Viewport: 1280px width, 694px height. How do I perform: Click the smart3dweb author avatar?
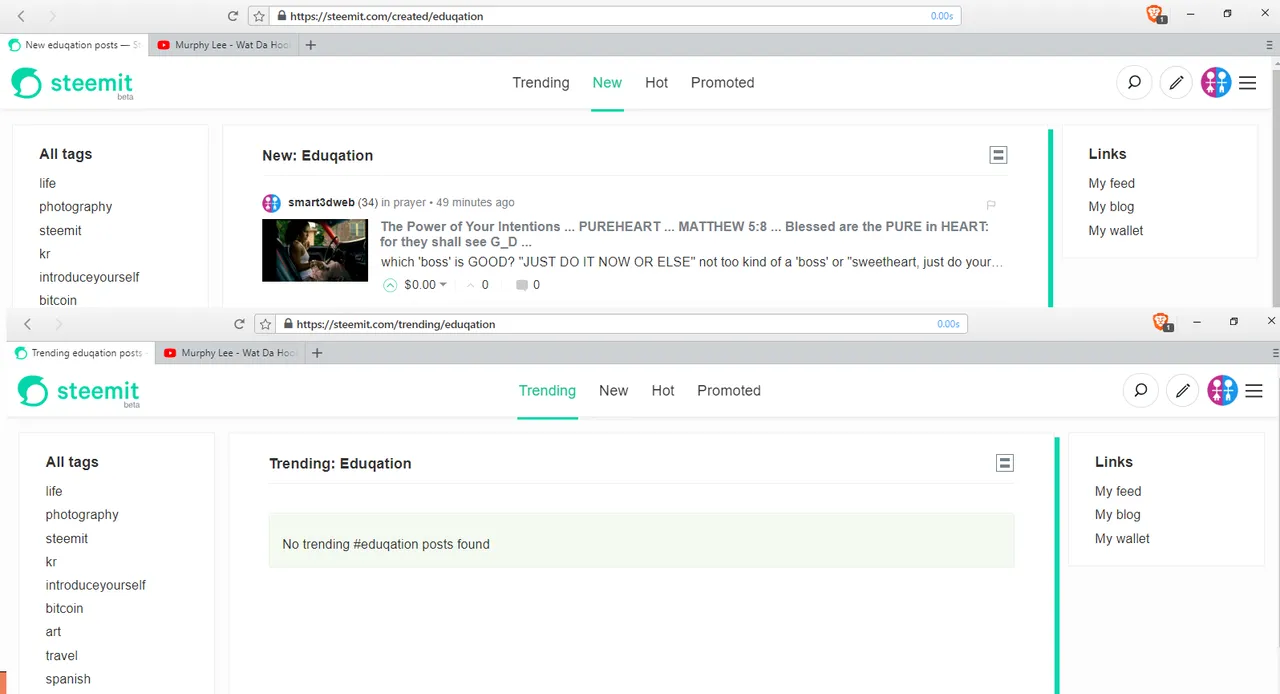(271, 203)
